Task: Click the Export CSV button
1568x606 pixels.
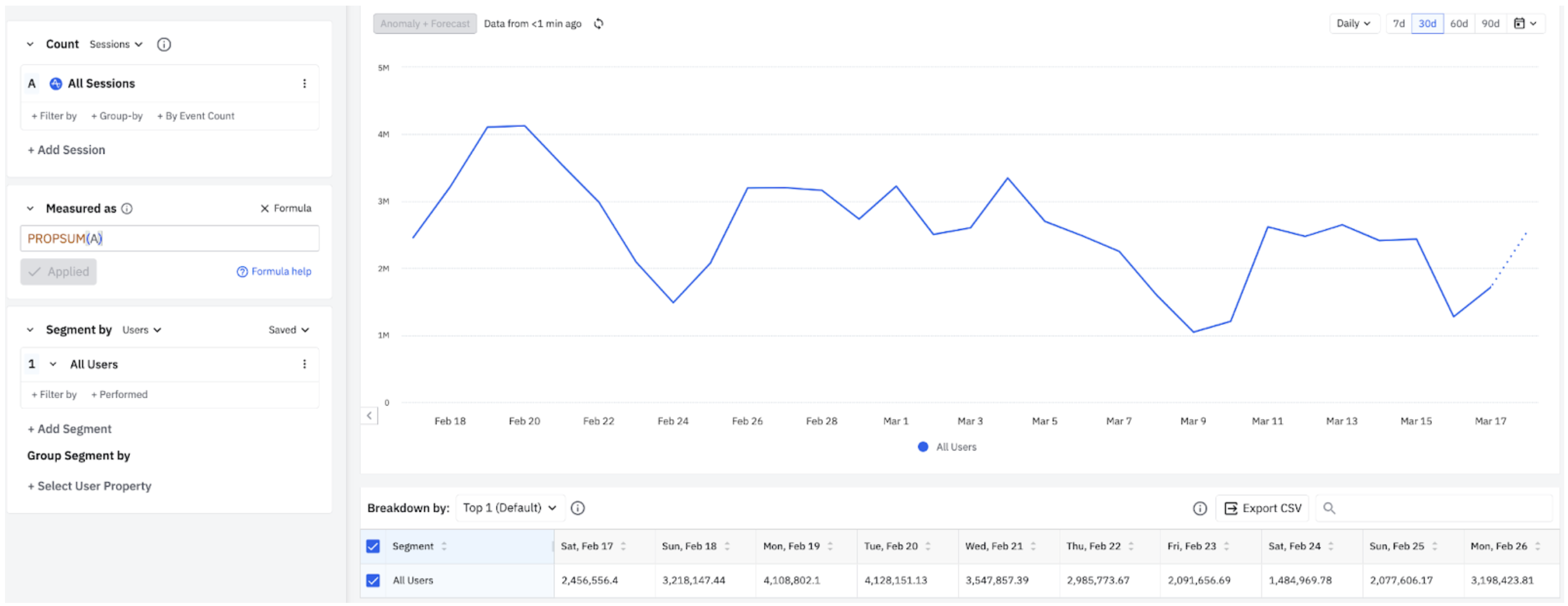Action: (x=1263, y=509)
